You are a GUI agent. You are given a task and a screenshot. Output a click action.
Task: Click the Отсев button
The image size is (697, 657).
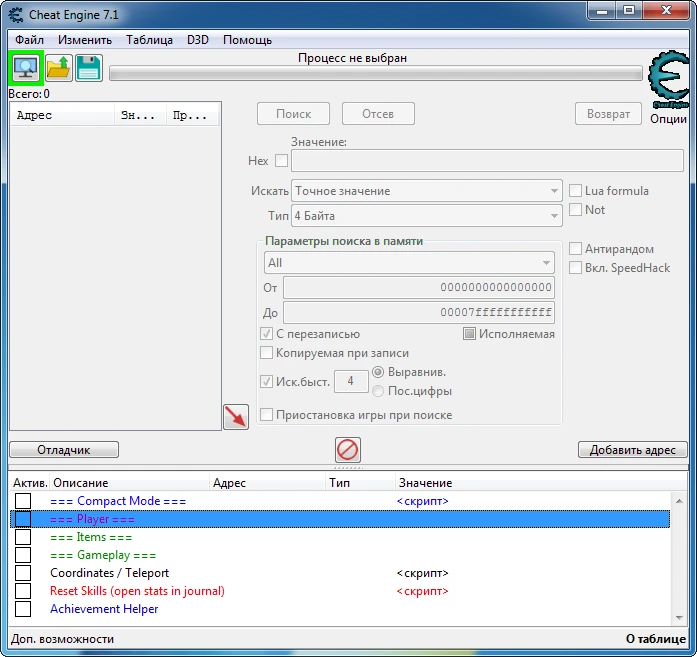pyautogui.click(x=378, y=114)
